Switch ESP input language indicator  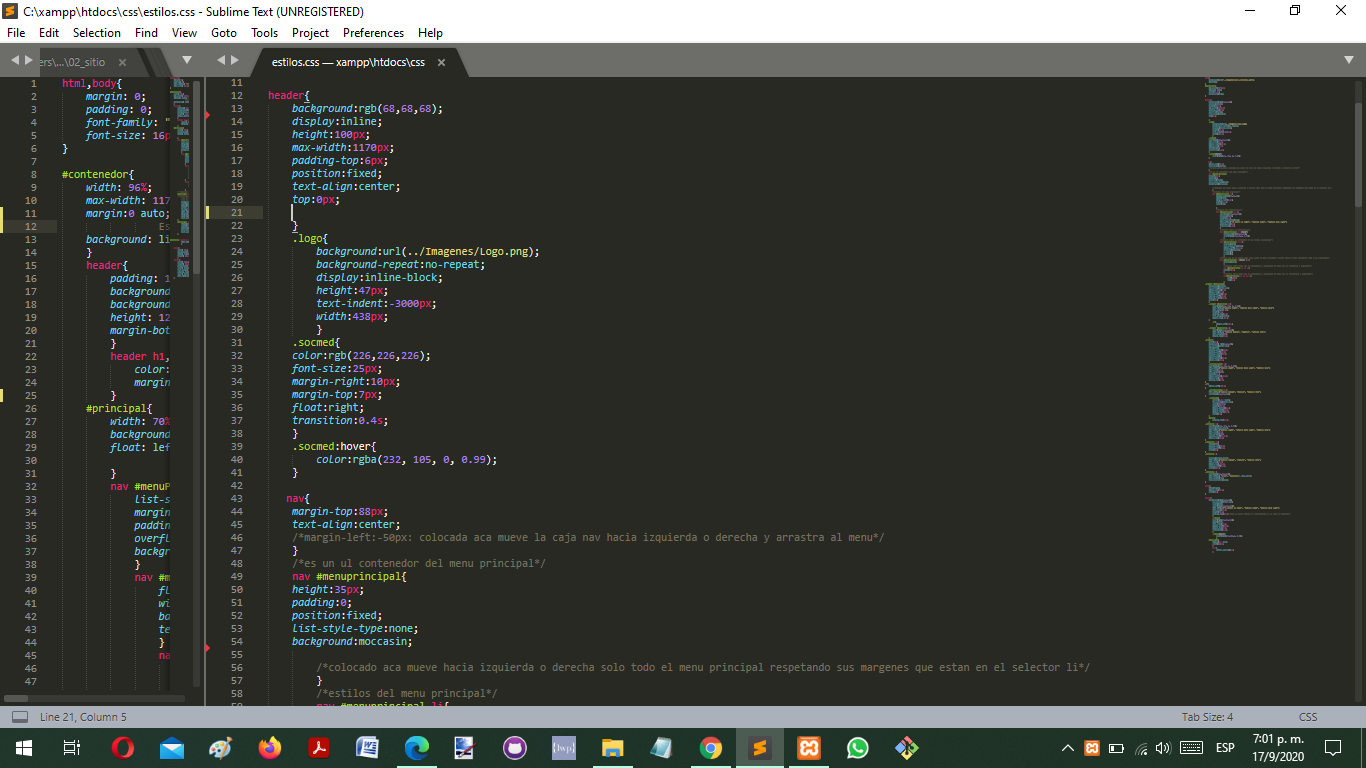tap(1225, 748)
